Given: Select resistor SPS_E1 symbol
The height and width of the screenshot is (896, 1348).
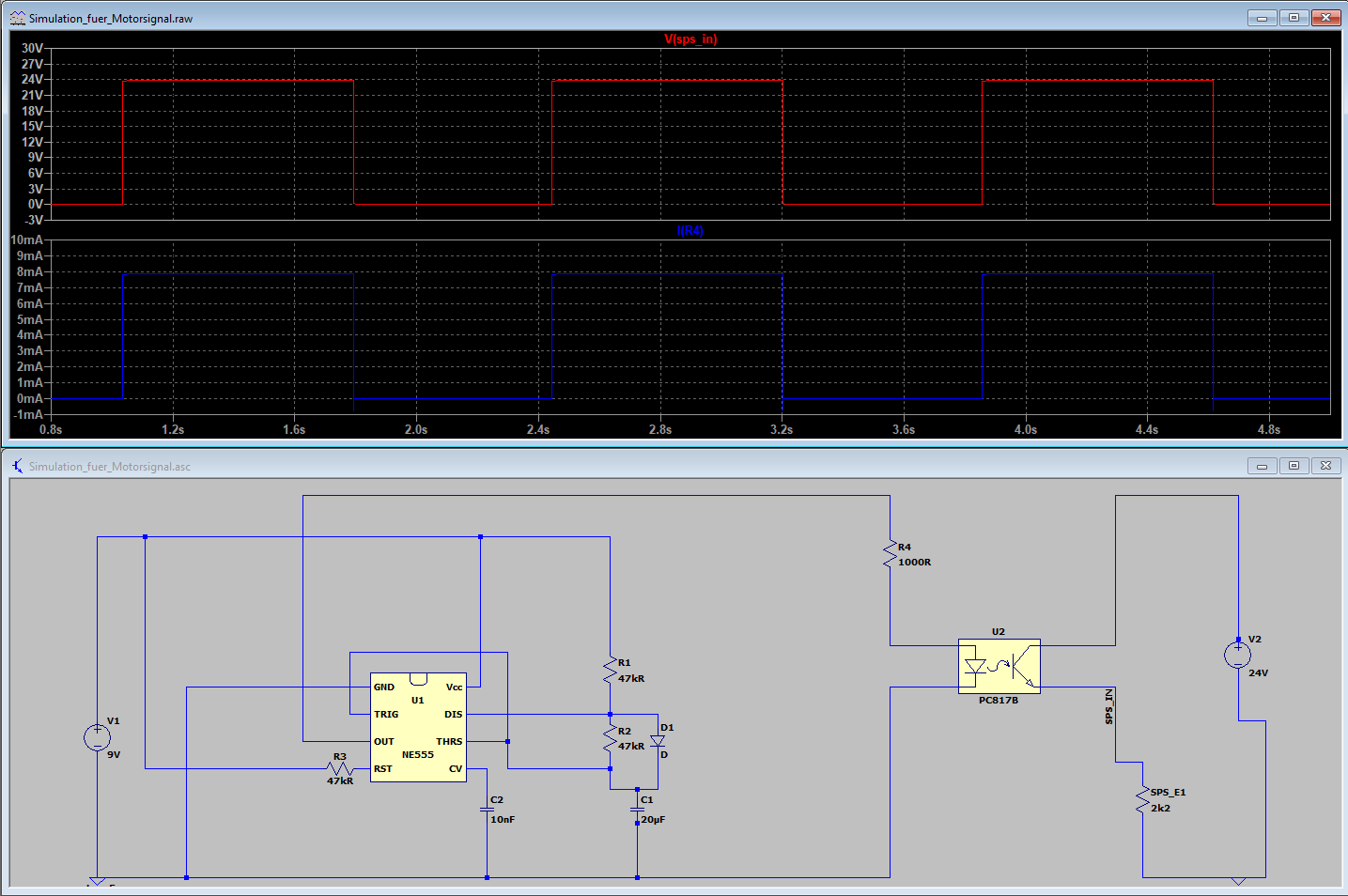Looking at the screenshot, I should pyautogui.click(x=1143, y=799).
